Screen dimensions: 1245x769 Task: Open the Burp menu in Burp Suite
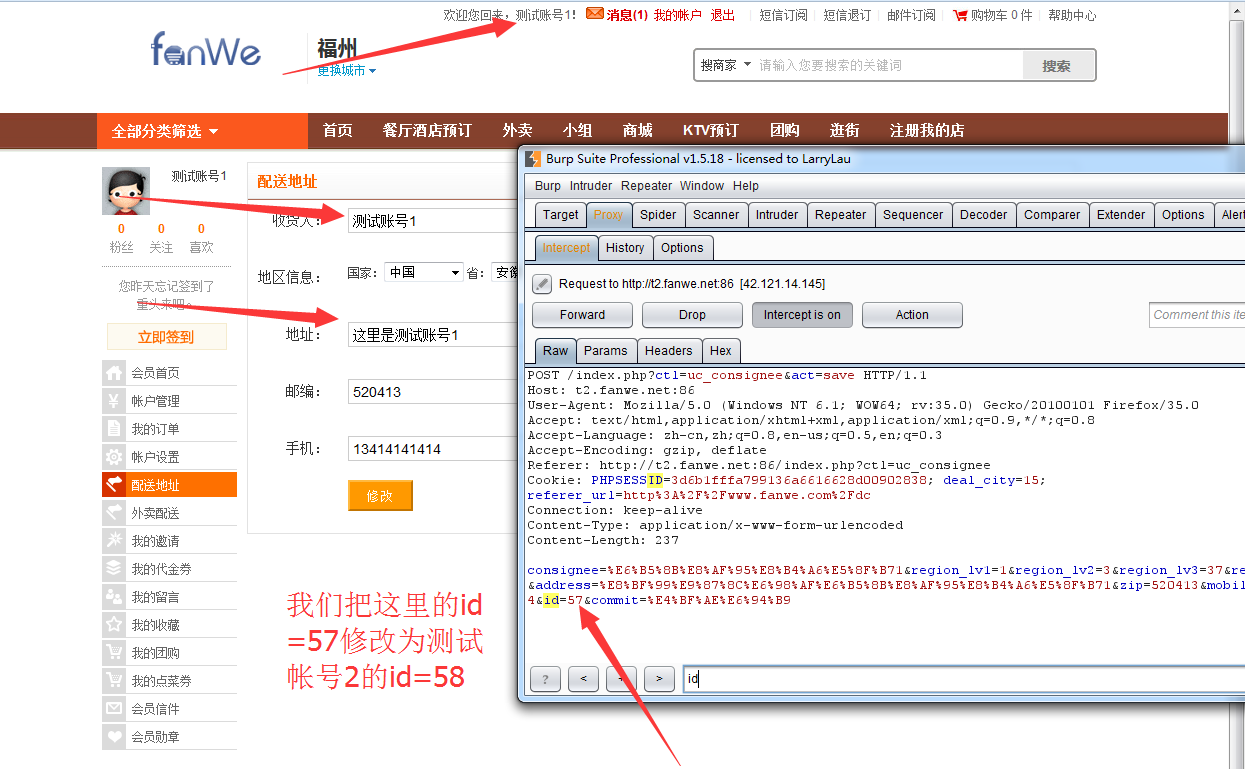[548, 186]
